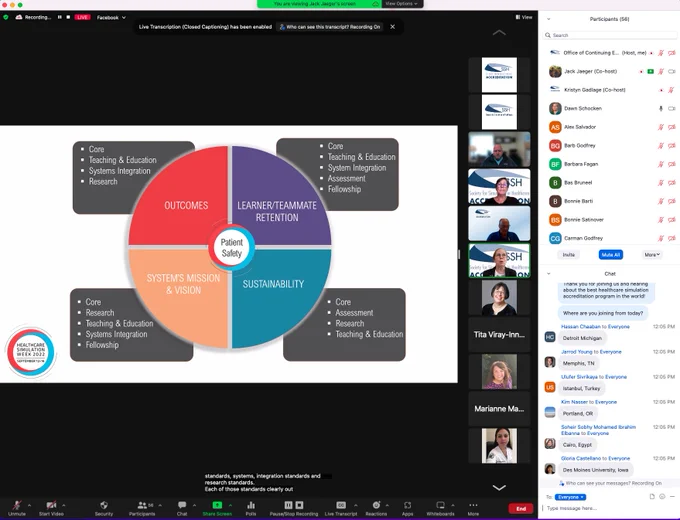Click the file attachment icon in chat
The image size is (680, 520).
coord(652,497)
